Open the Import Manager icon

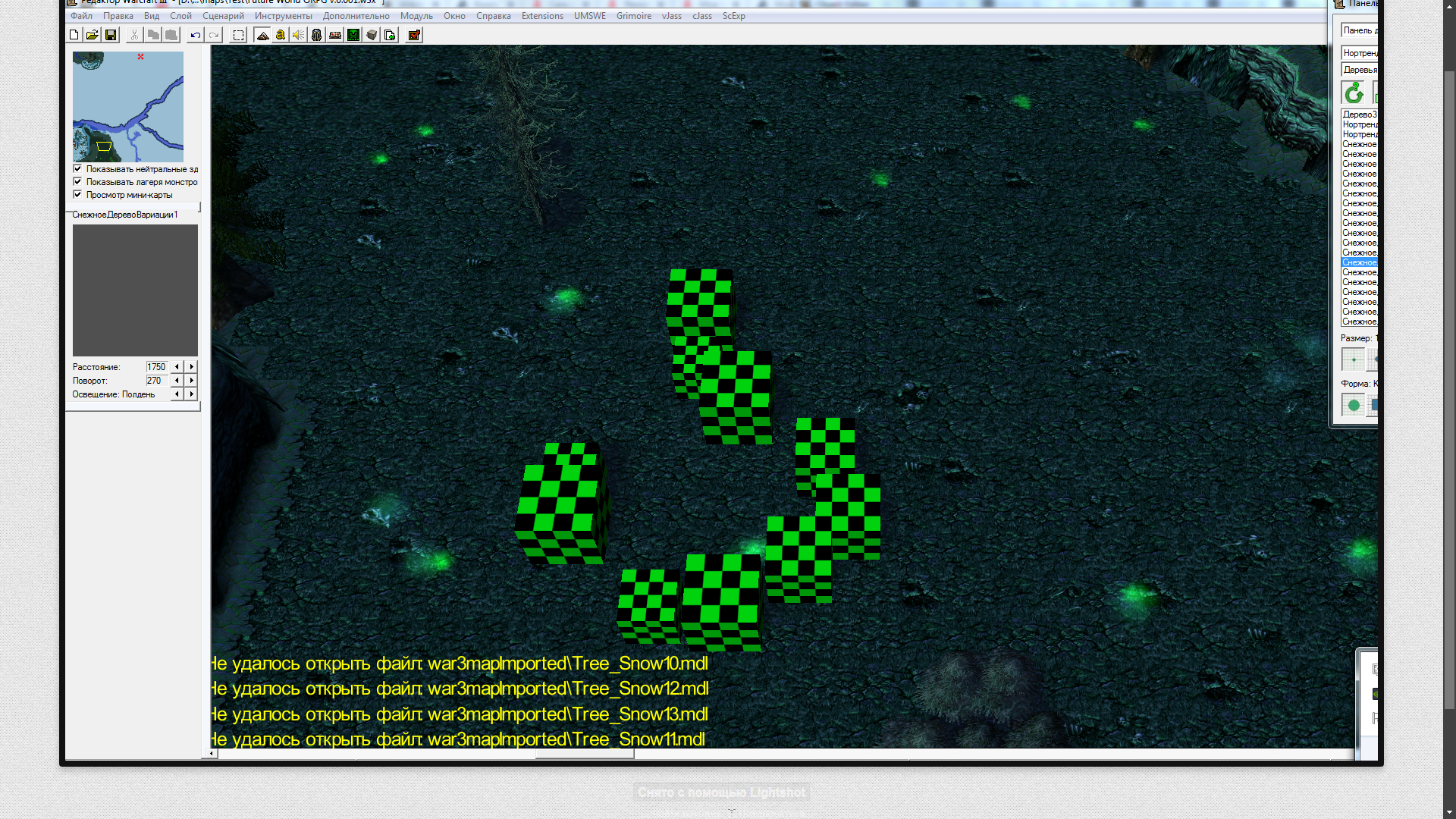pyautogui.click(x=390, y=35)
